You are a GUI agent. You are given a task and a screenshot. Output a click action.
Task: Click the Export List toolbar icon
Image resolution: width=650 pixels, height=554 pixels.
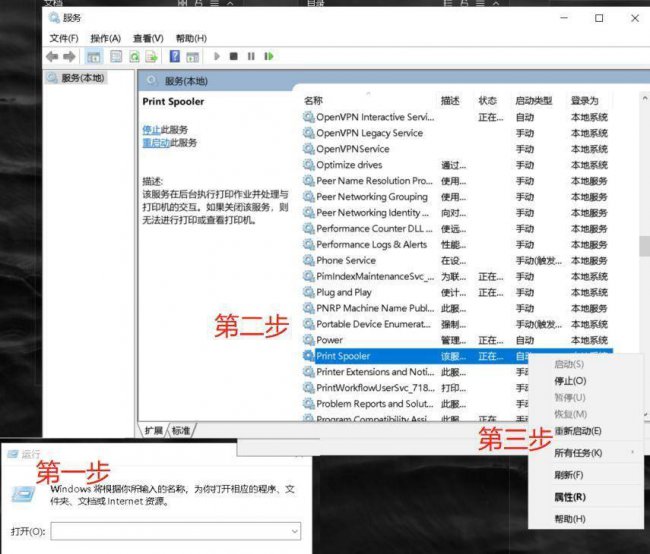151,56
